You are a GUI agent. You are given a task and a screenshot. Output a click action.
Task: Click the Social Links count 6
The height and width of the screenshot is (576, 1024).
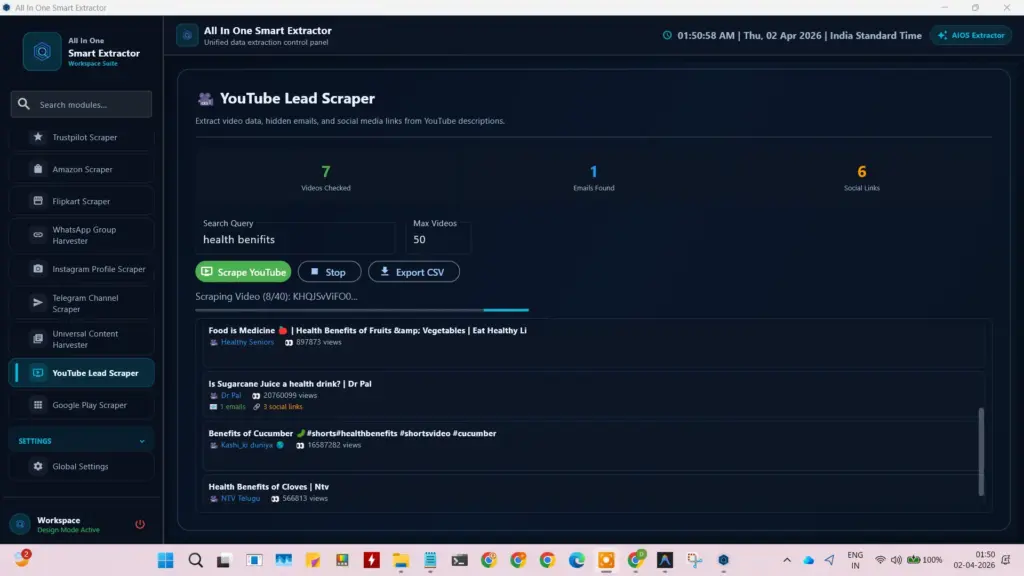[x=861, y=172]
